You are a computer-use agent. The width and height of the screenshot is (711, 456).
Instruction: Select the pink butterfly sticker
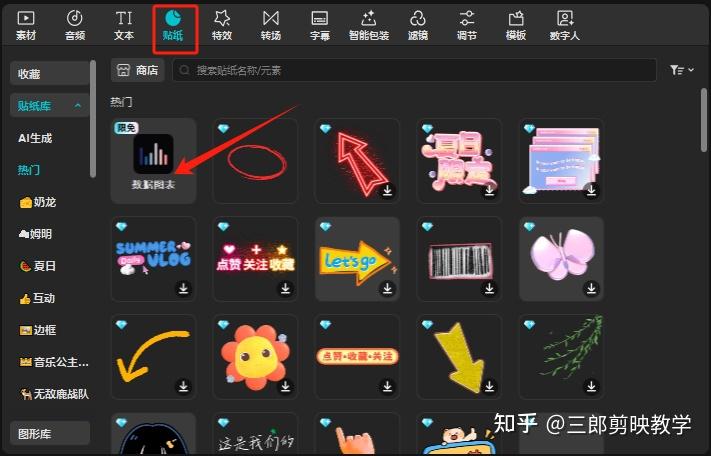[561, 259]
